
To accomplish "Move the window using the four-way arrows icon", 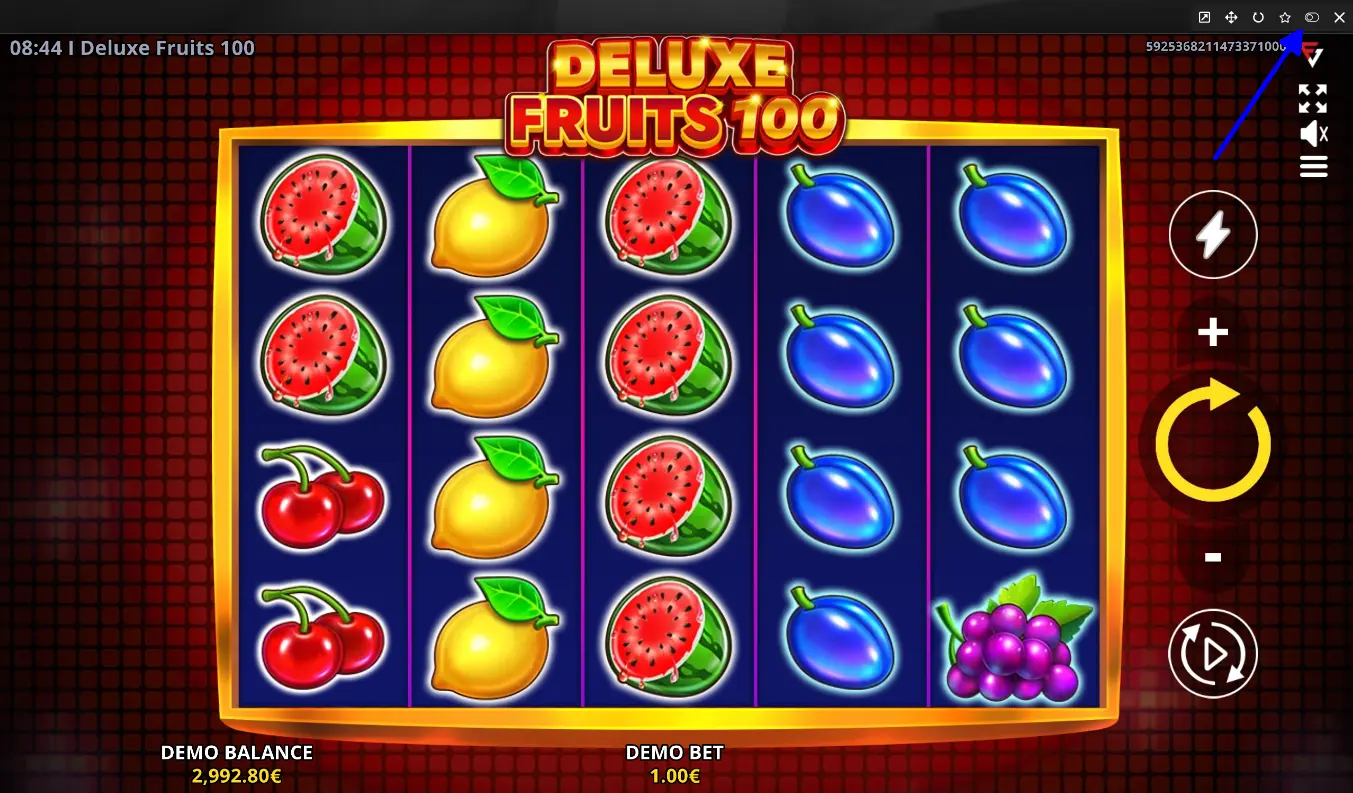I will pos(1231,17).
